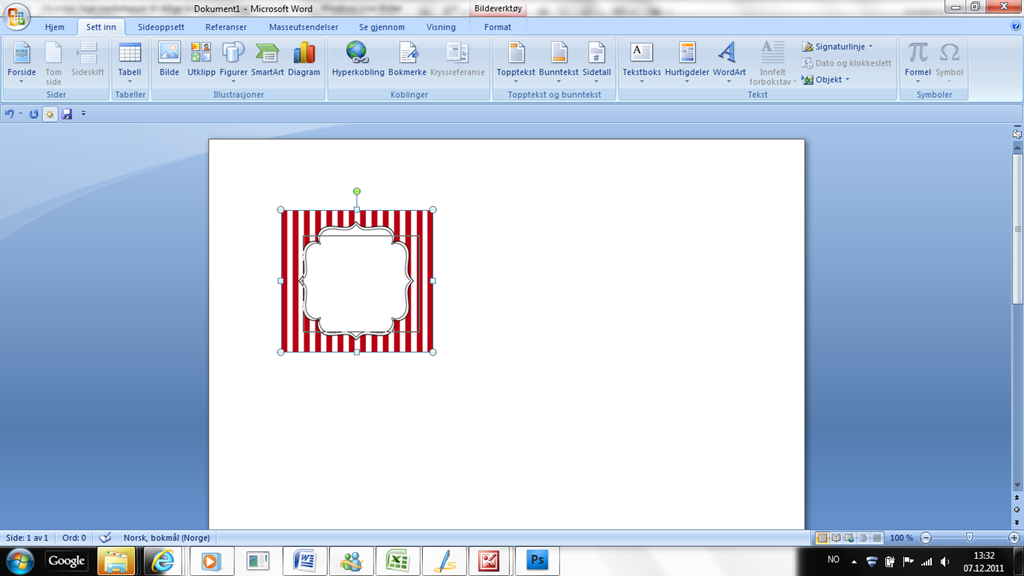The width and height of the screenshot is (1024, 576).
Task: Click the zoom out minus button
Action: pos(925,538)
